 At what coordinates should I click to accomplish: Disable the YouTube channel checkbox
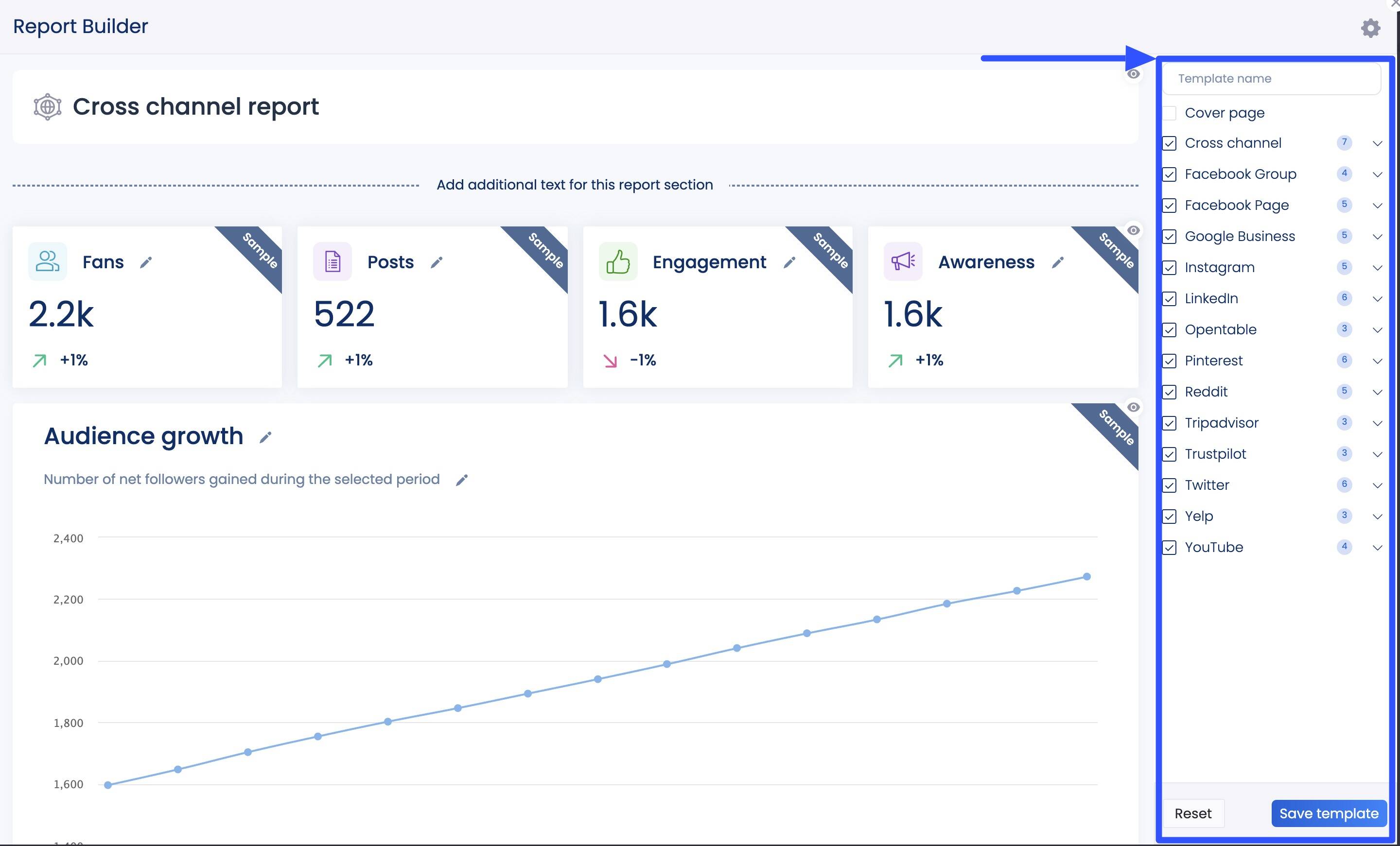click(1169, 547)
